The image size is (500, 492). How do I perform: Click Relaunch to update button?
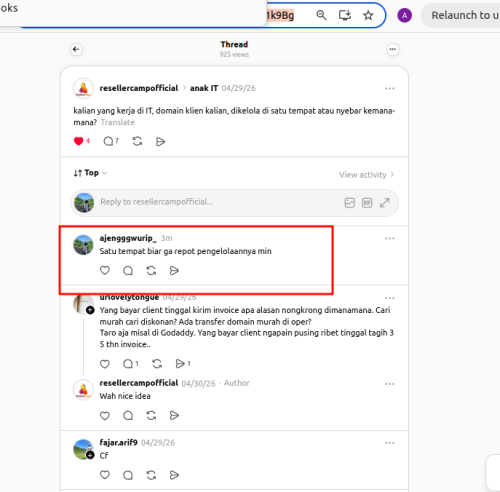[x=461, y=15]
